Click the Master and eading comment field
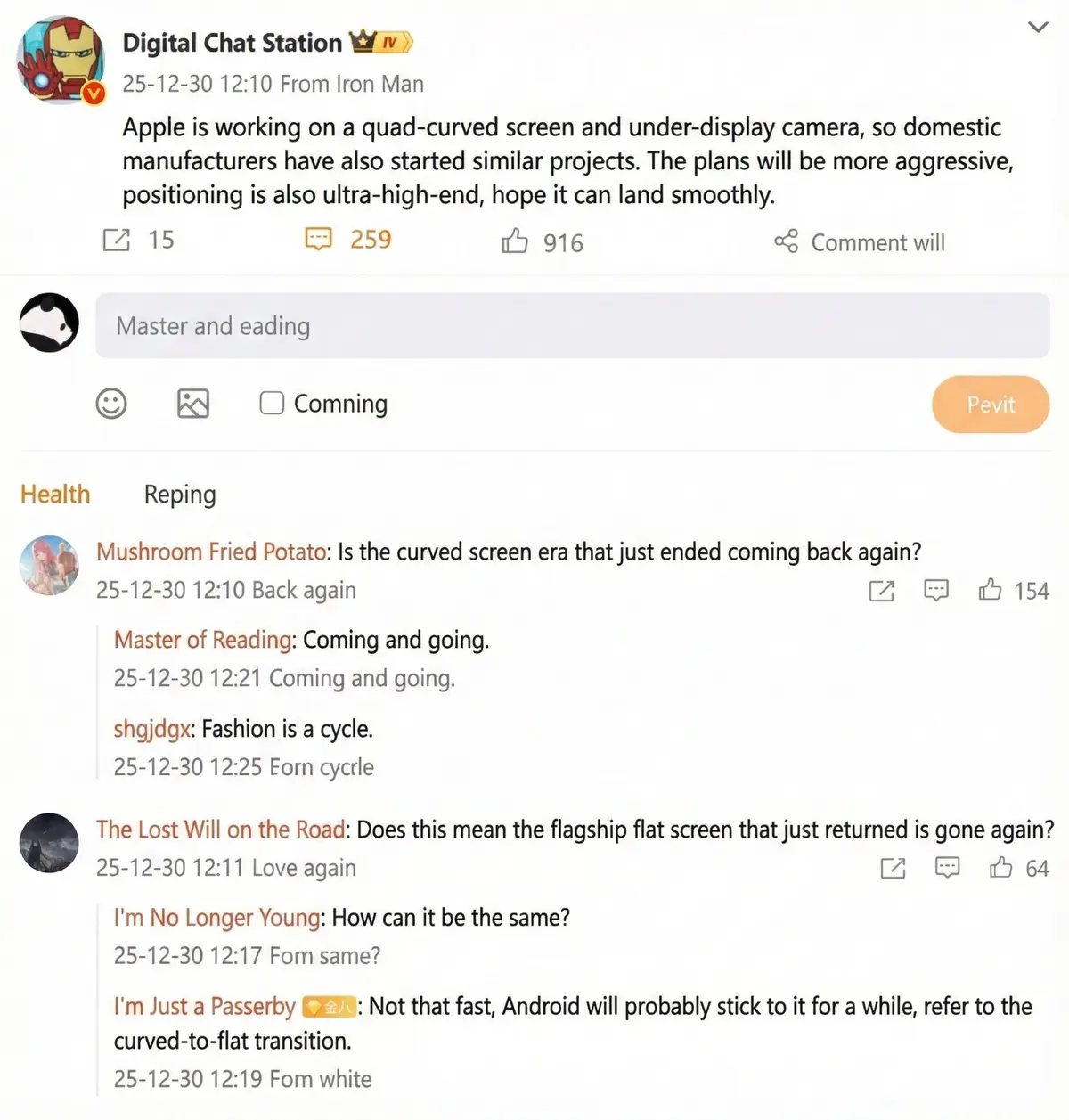Image resolution: width=1069 pixels, height=1120 pixels. [x=573, y=326]
